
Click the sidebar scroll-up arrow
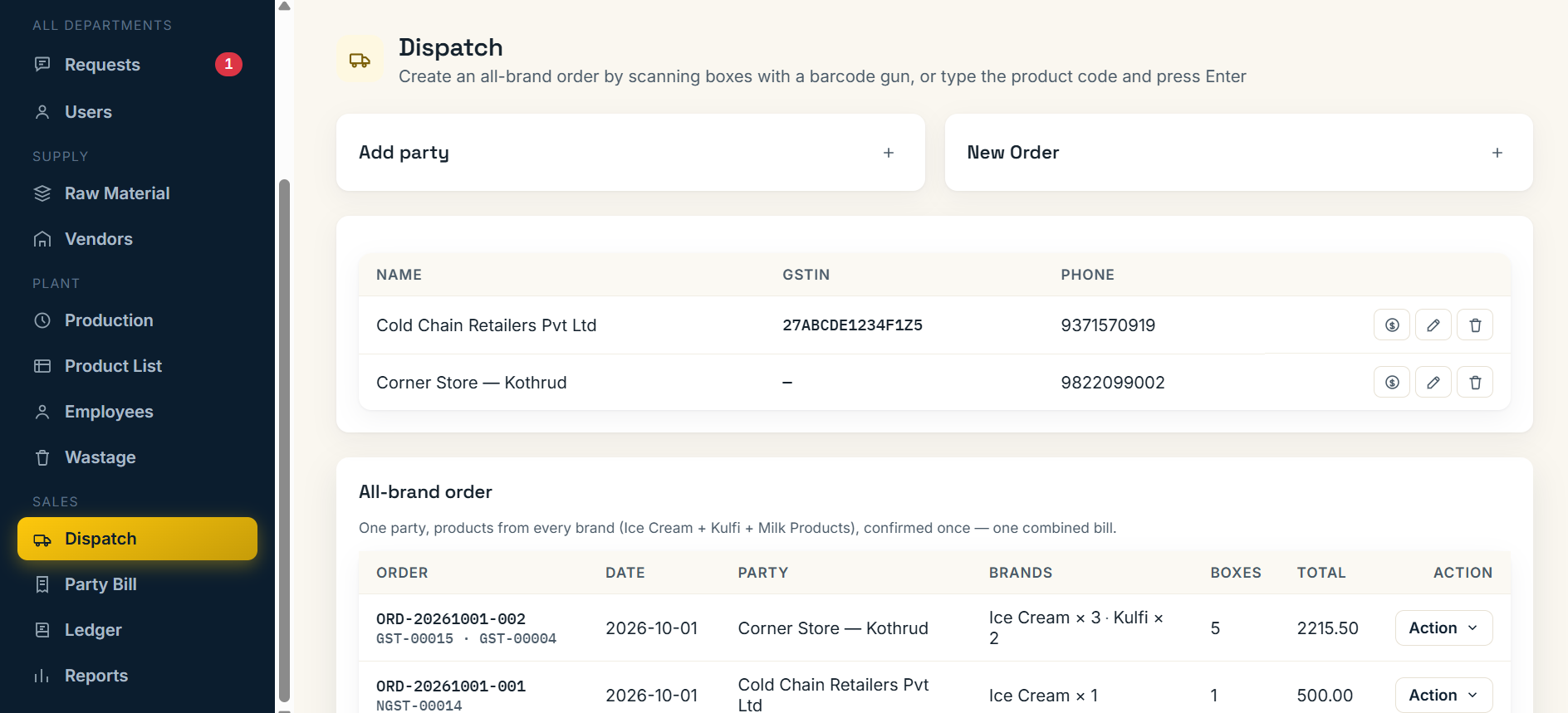pyautogui.click(x=284, y=6)
